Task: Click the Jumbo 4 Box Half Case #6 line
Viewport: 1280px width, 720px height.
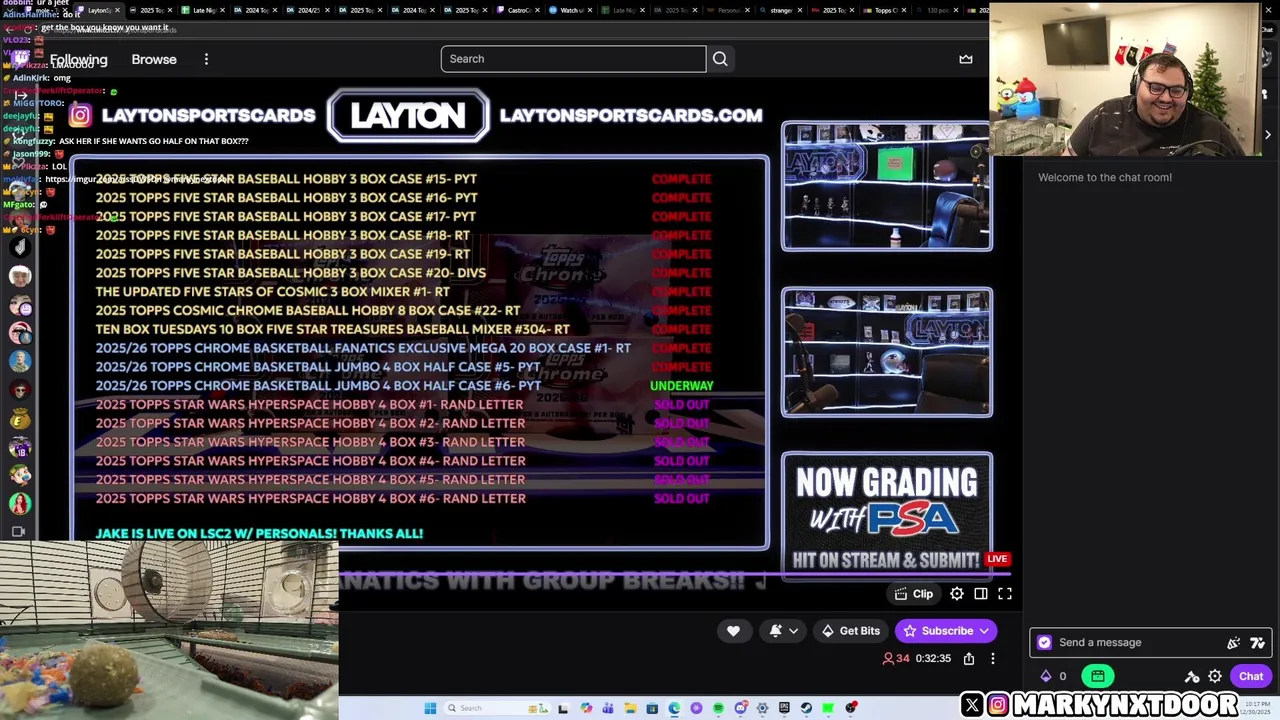Action: click(318, 386)
